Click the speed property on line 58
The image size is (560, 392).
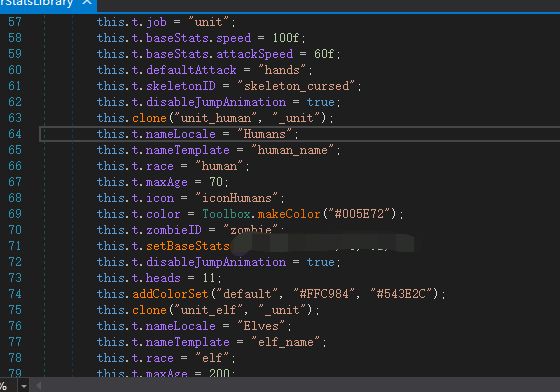click(x=234, y=38)
